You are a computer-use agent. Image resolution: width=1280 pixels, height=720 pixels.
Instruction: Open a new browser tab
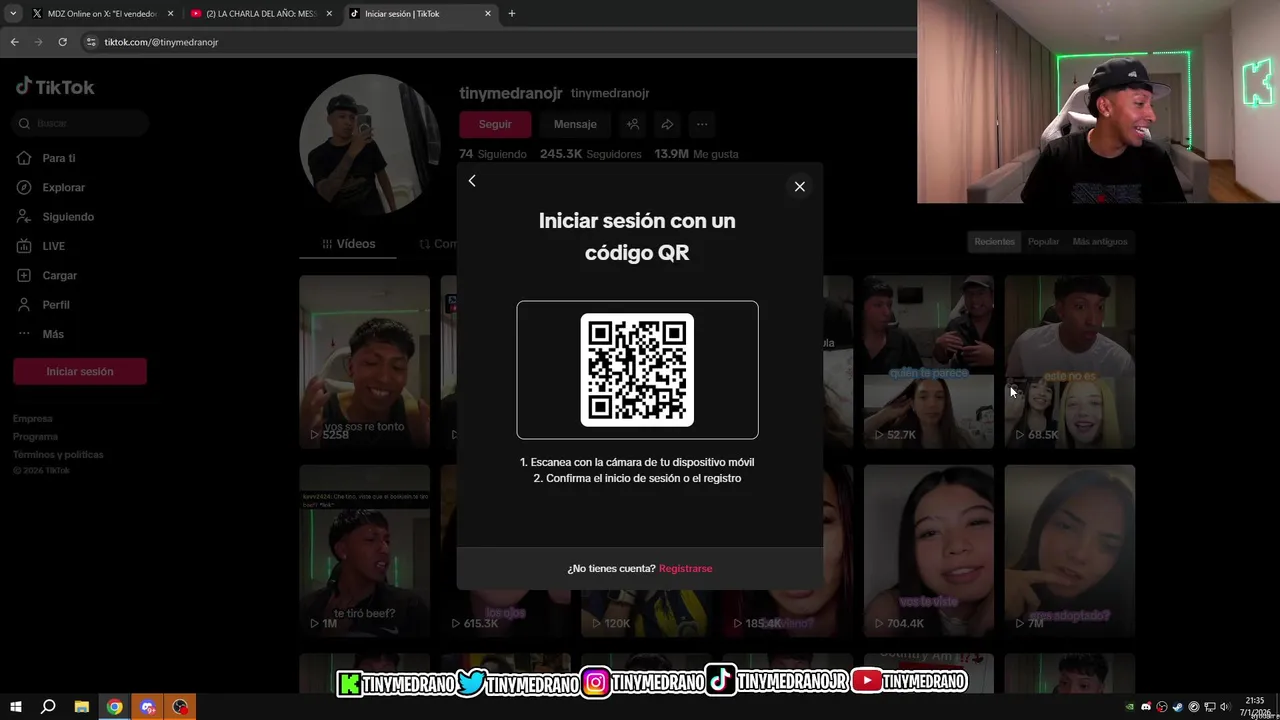512,14
